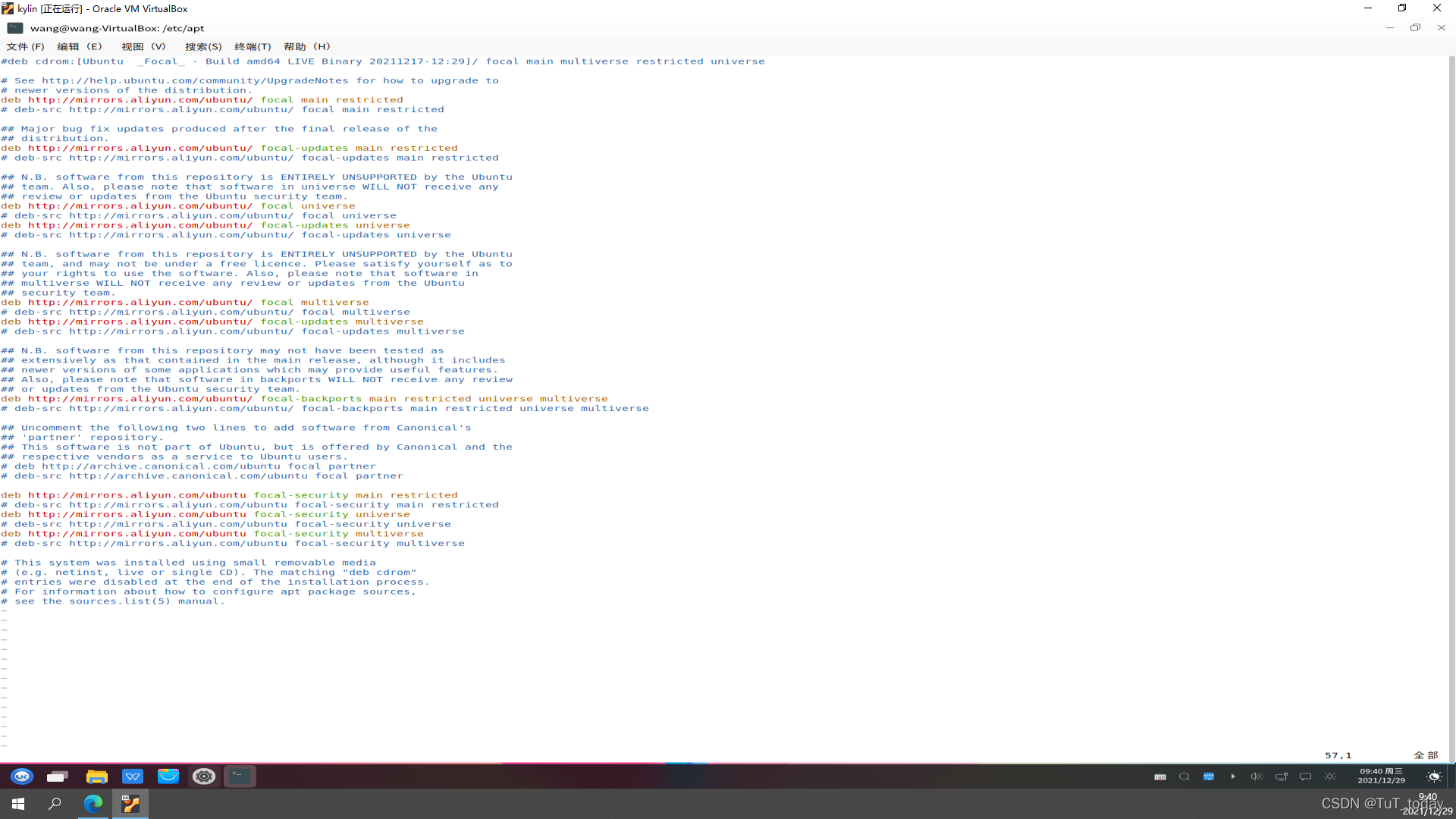This screenshot has height=819, width=1456.
Task: Click '# see the sources.list(5) manual.' line
Action: tap(113, 601)
